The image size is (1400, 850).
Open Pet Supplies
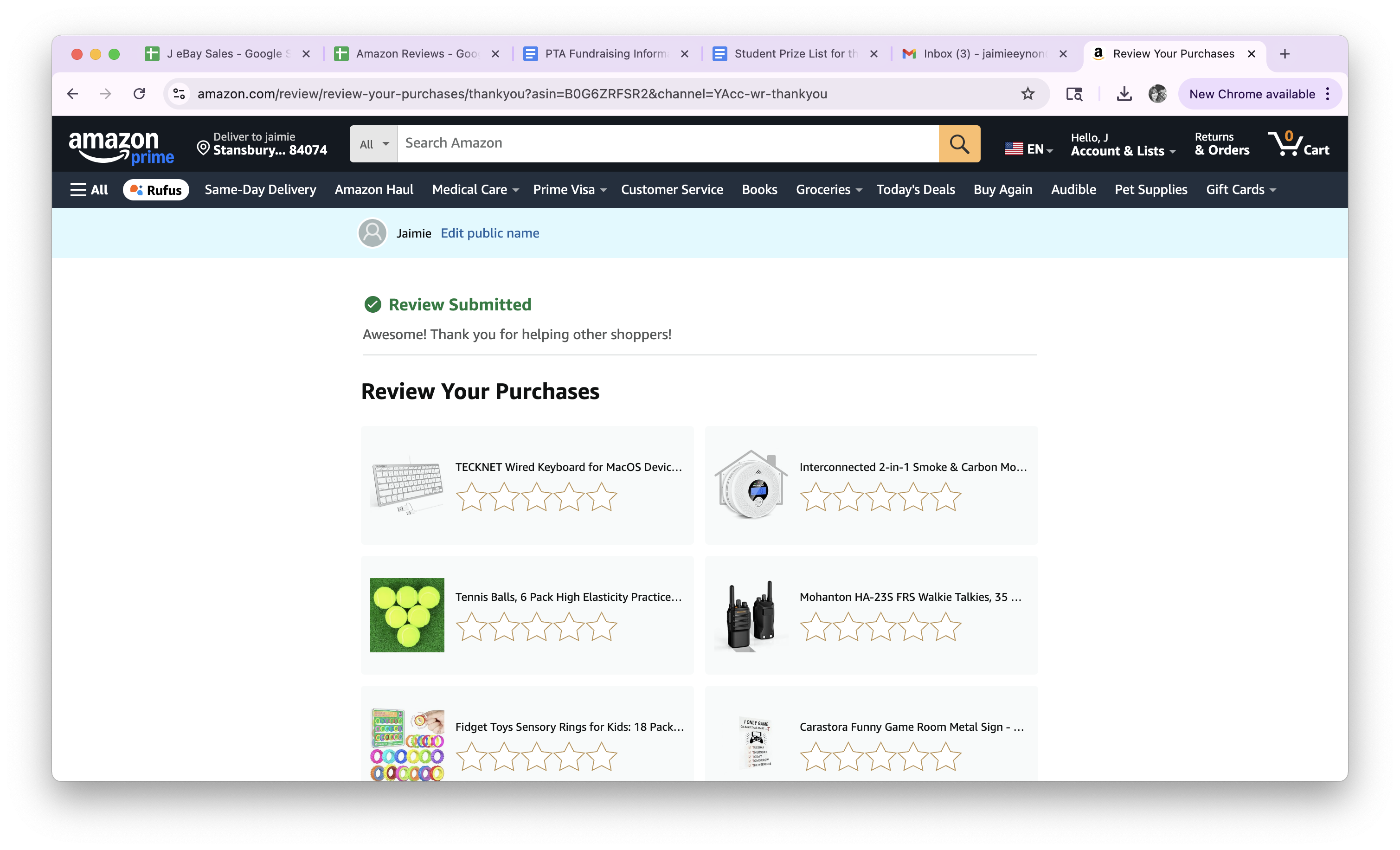[1150, 190]
